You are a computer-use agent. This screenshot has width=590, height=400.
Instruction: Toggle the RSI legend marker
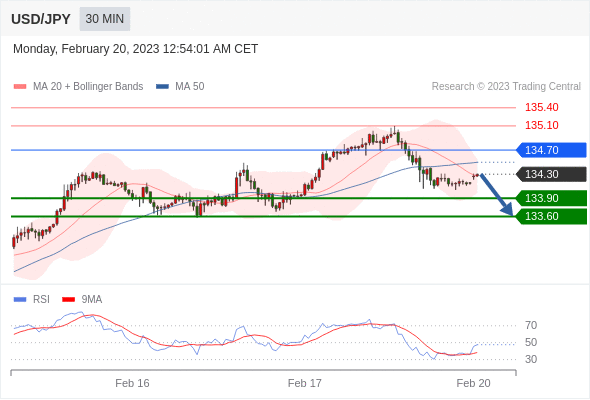20,300
